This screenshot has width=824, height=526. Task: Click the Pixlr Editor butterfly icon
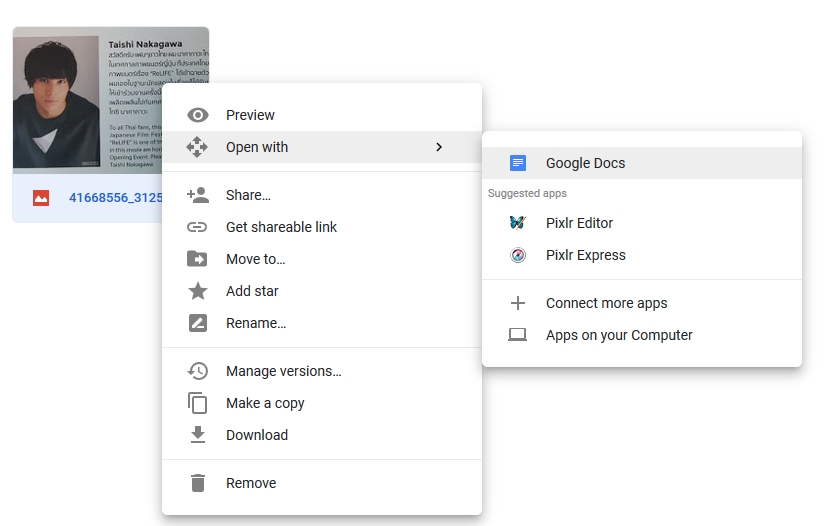coord(517,223)
